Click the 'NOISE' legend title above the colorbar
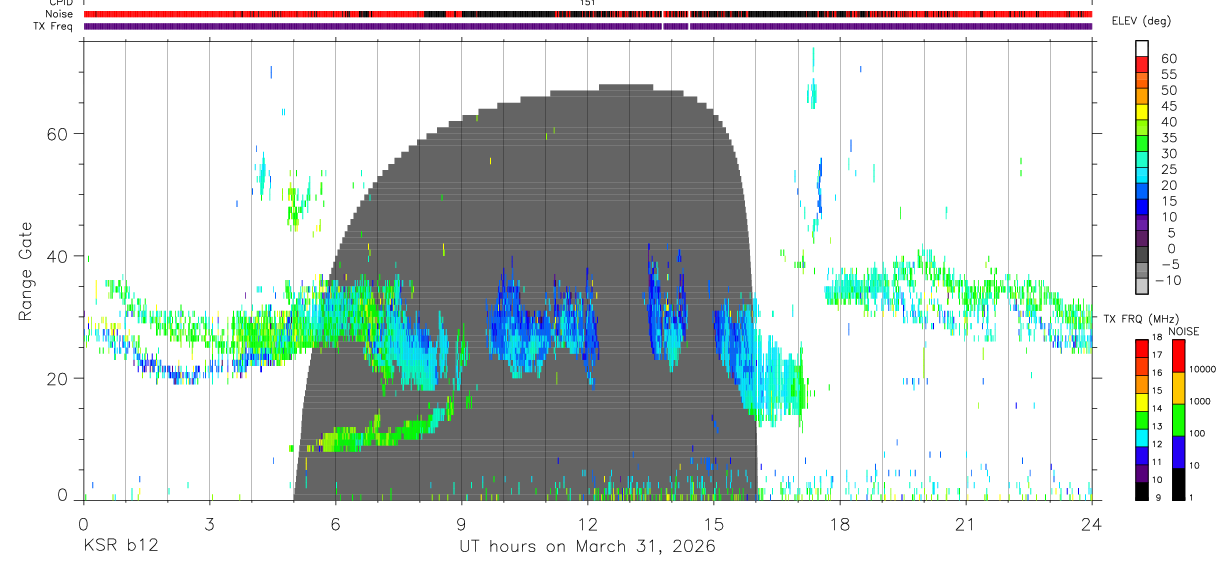 pos(1183,331)
